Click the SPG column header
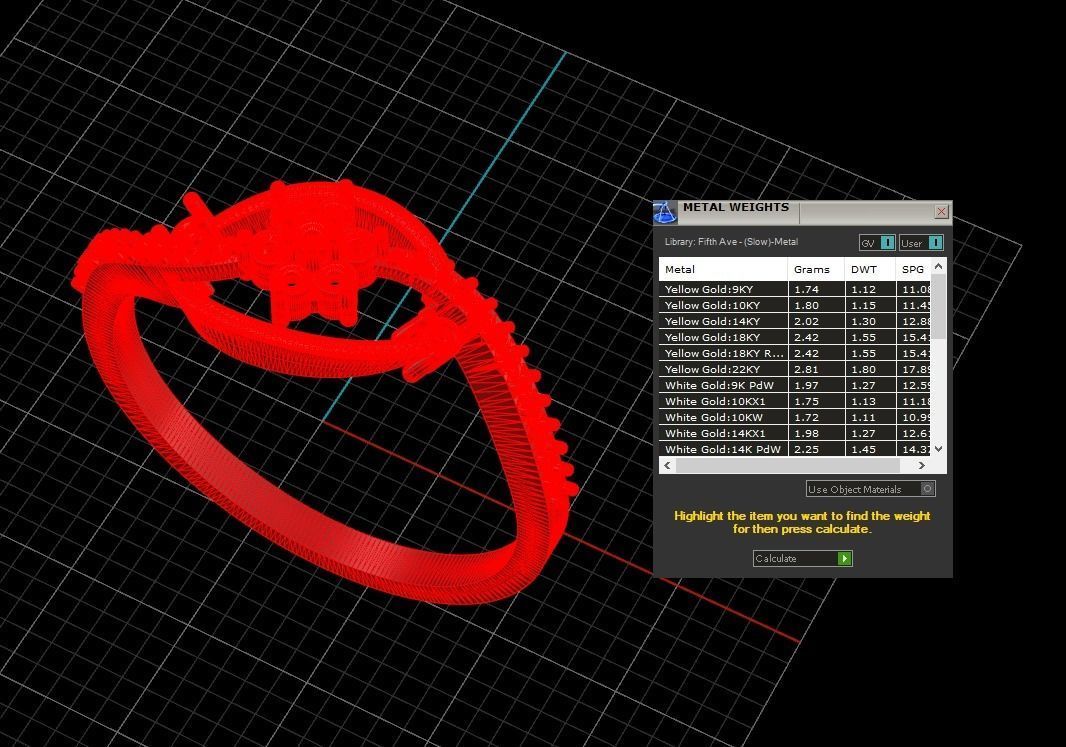1066x747 pixels. (913, 269)
